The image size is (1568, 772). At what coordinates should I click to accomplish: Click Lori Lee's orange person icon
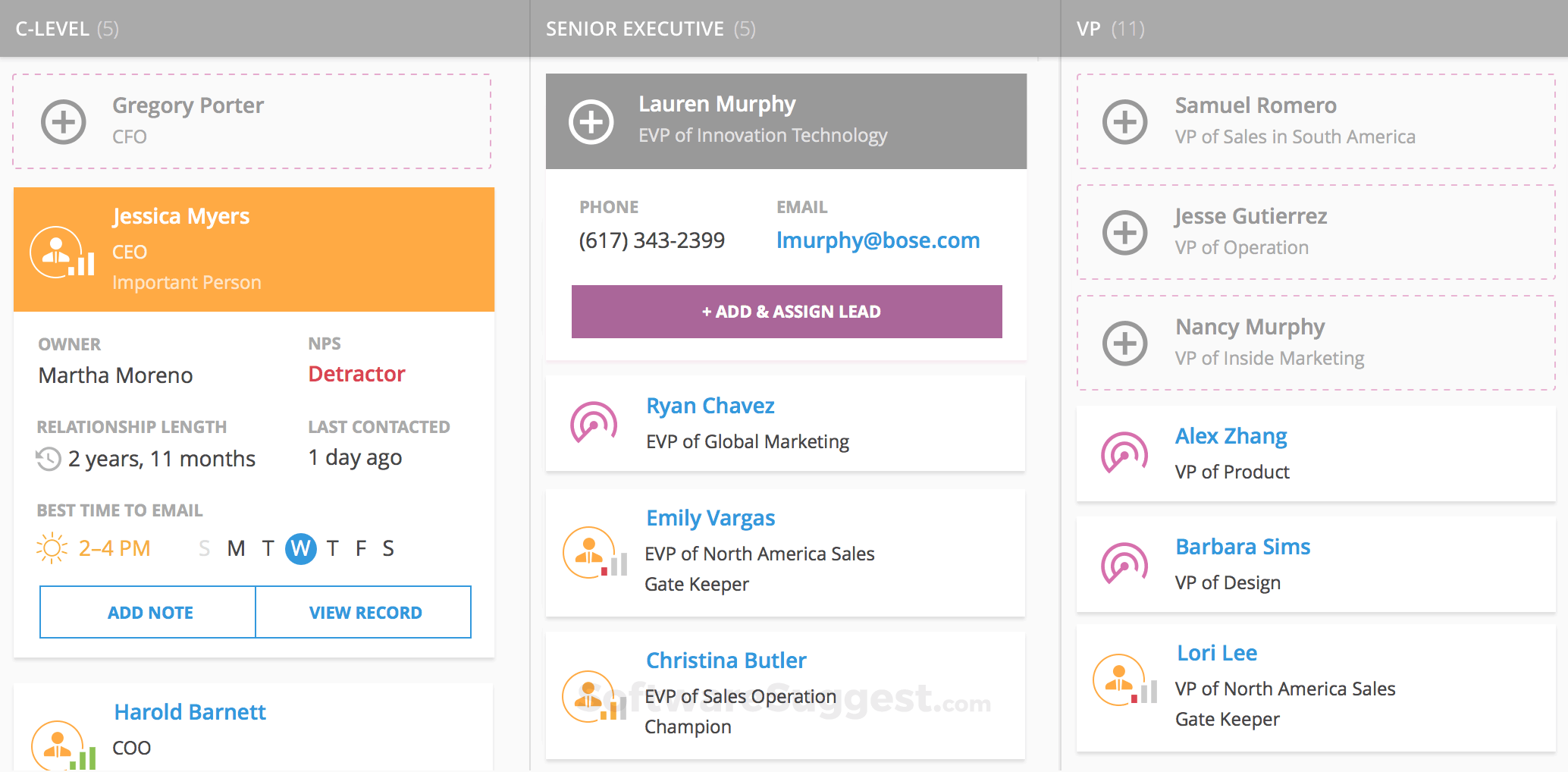(x=1119, y=680)
